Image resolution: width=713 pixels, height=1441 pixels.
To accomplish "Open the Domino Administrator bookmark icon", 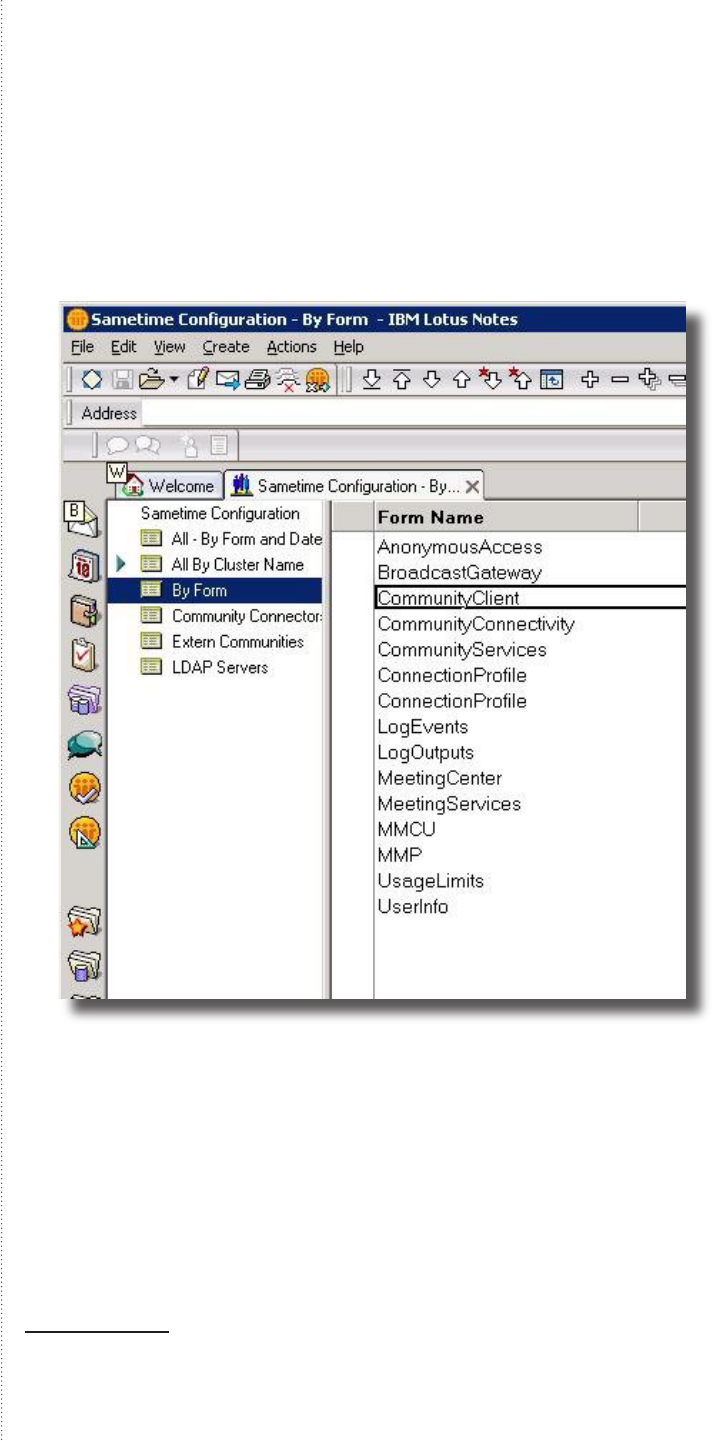I will 83,788.
